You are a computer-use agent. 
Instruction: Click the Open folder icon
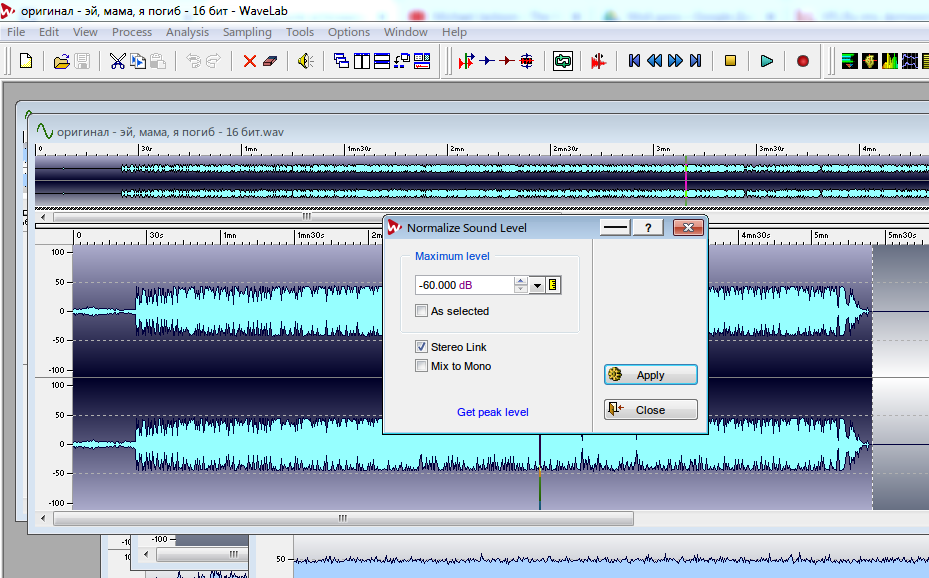(61, 61)
